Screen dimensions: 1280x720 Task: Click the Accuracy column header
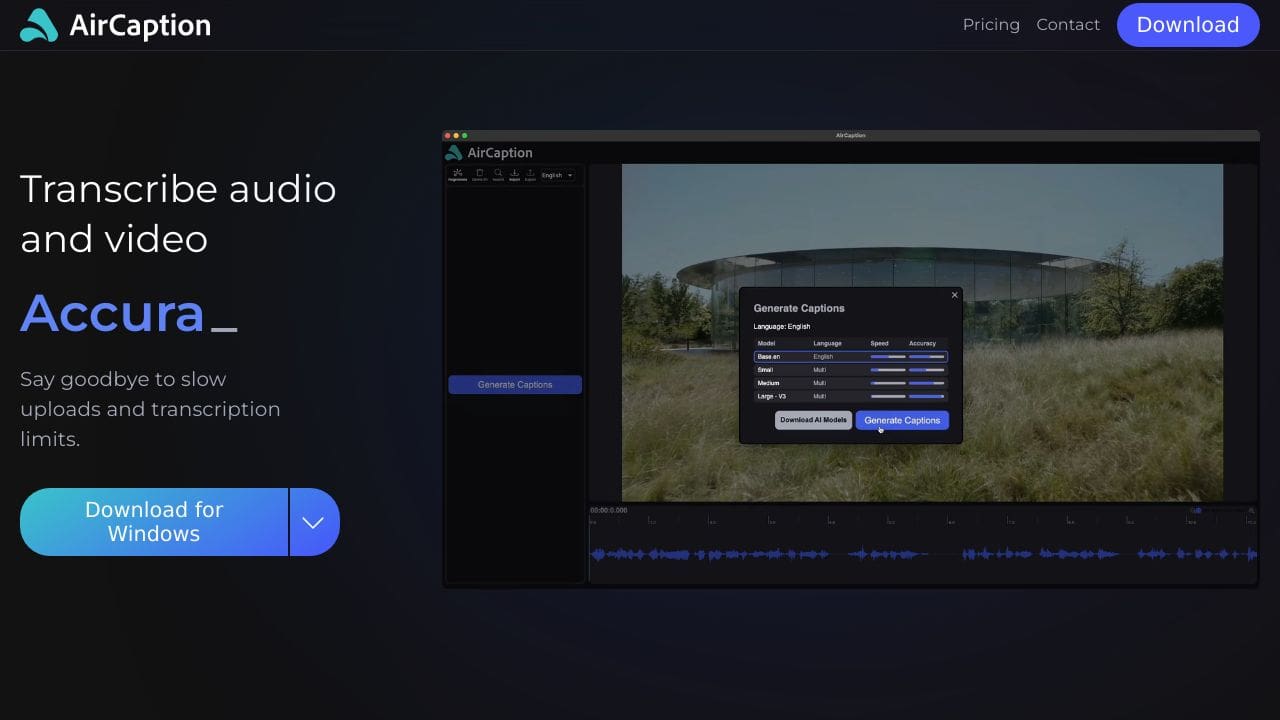pyautogui.click(x=922, y=343)
